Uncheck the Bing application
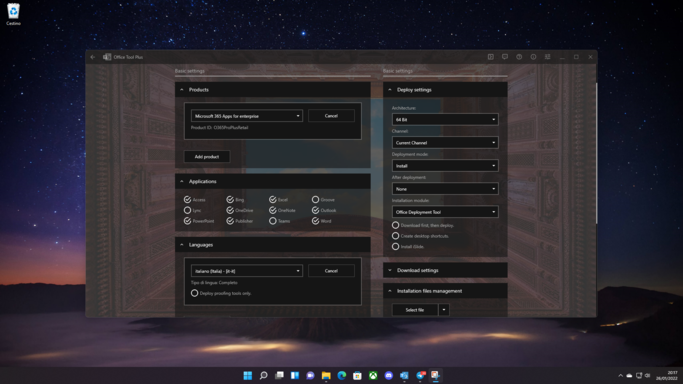 pyautogui.click(x=230, y=199)
